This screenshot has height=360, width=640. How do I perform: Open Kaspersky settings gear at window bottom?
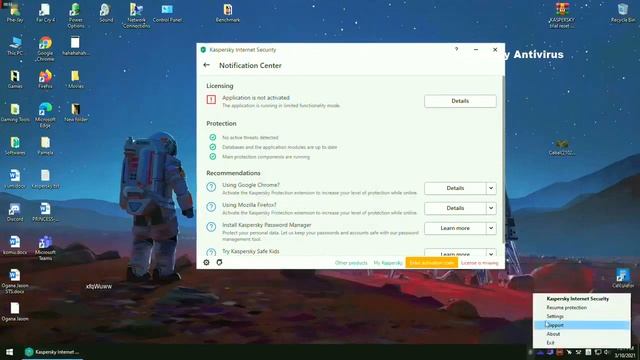point(207,262)
